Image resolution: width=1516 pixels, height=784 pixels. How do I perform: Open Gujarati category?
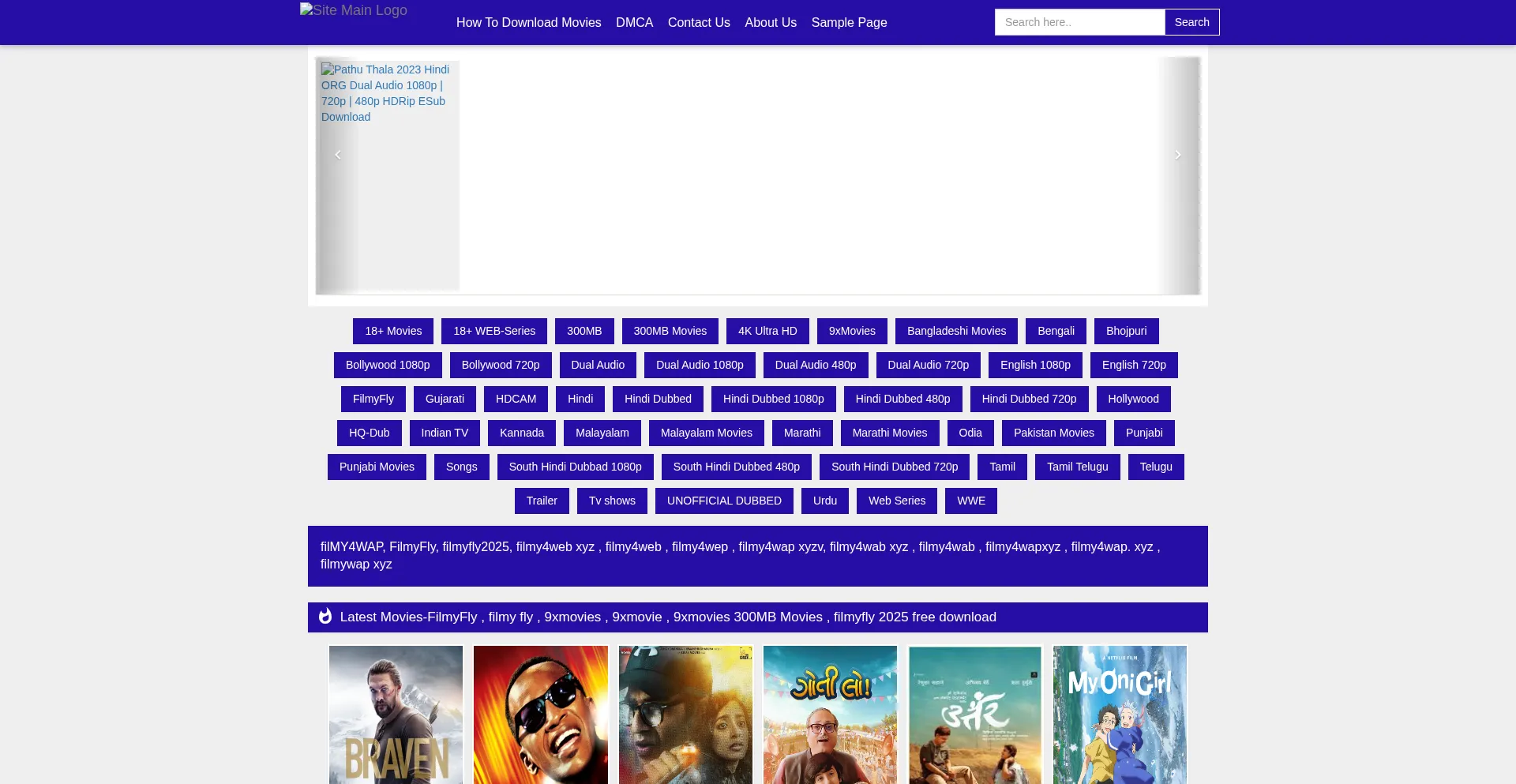click(x=445, y=400)
